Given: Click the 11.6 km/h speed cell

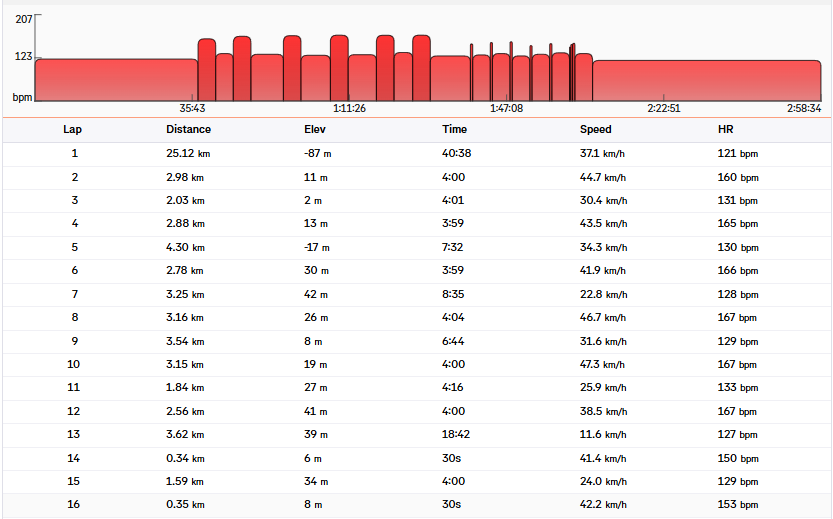Looking at the screenshot, I should (603, 435).
